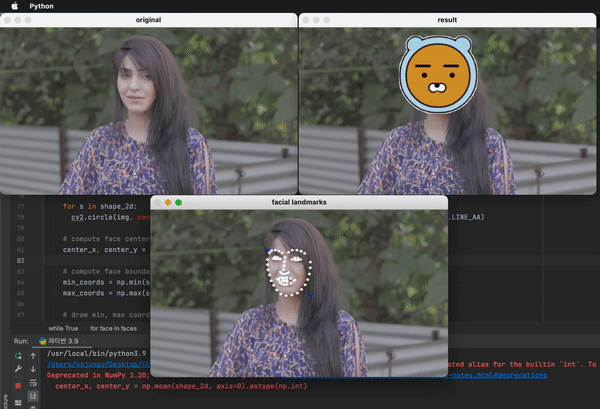This screenshot has width=600, height=409.
Task: Click 'Deprecated in NumPy 1.20' console text
Action: point(96,375)
